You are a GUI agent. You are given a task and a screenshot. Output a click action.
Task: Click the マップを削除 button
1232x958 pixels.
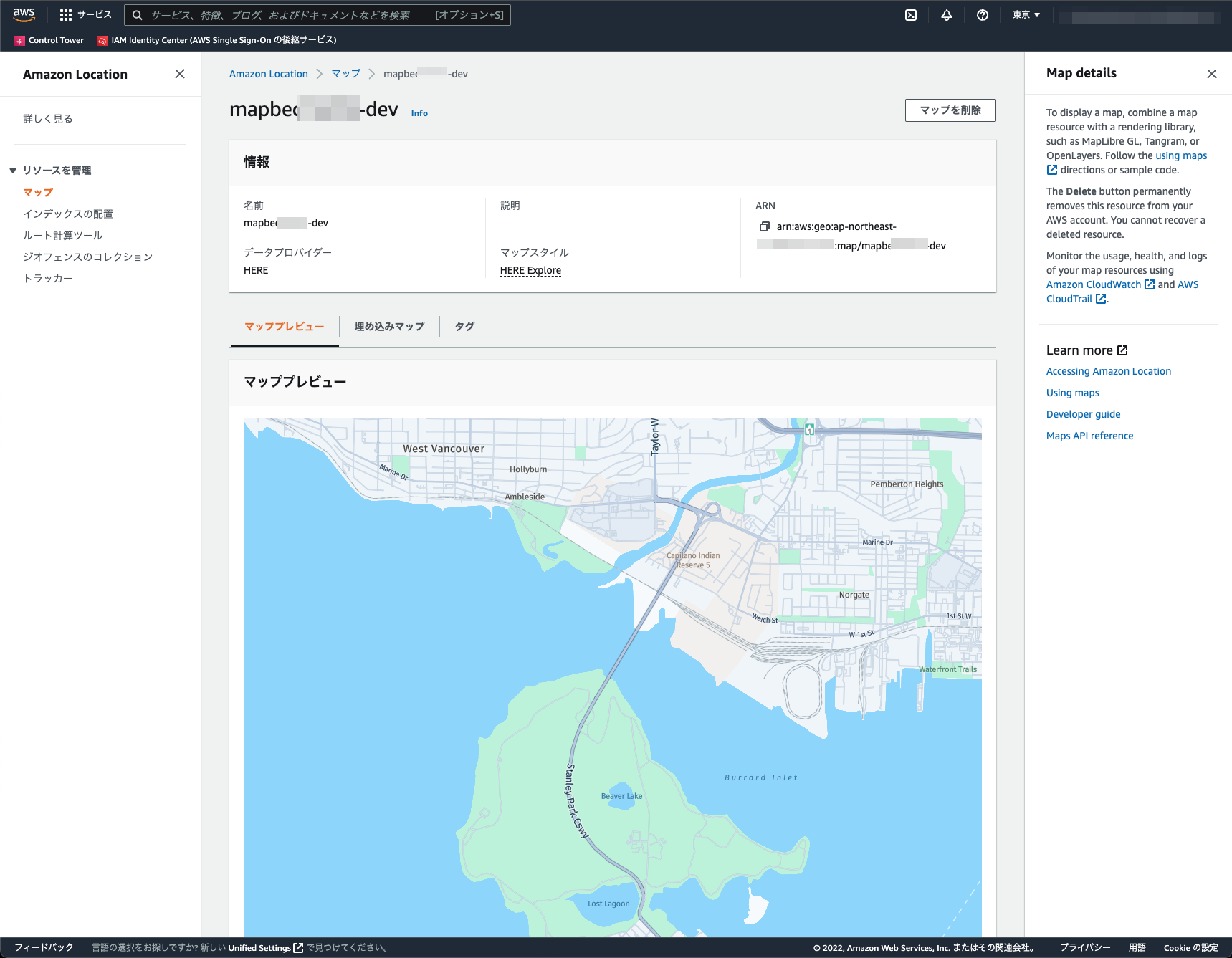pyautogui.click(x=950, y=110)
